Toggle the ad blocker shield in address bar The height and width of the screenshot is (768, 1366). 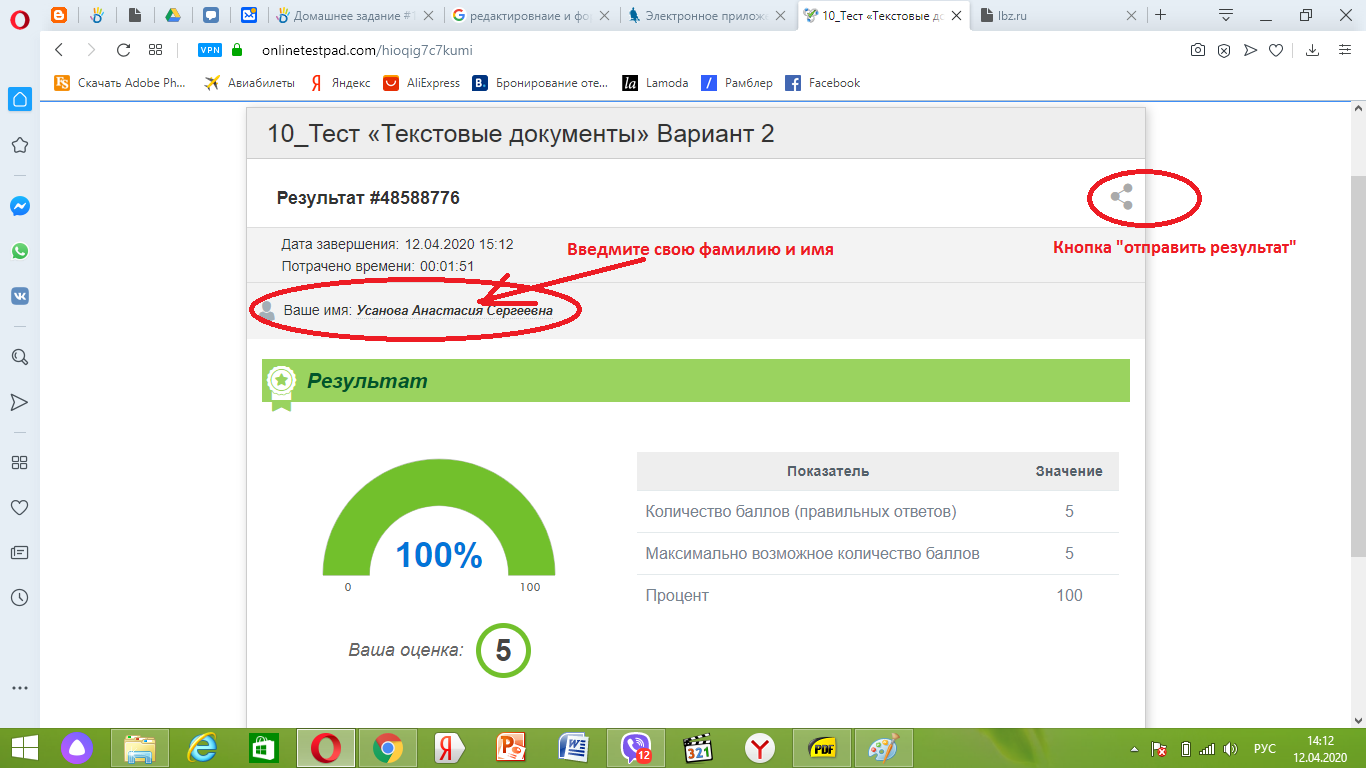click(x=1224, y=48)
